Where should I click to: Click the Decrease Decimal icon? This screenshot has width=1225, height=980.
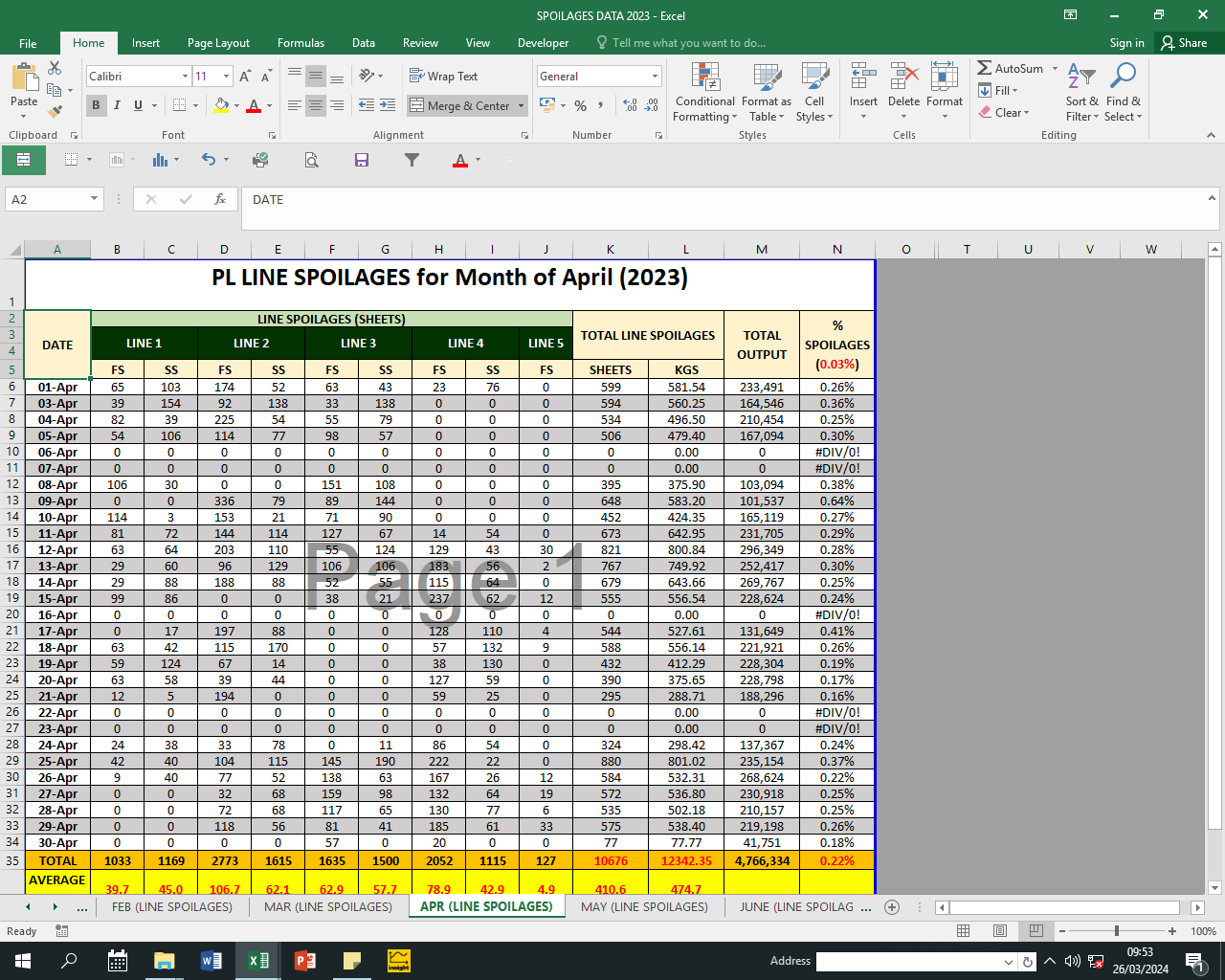[x=652, y=105]
